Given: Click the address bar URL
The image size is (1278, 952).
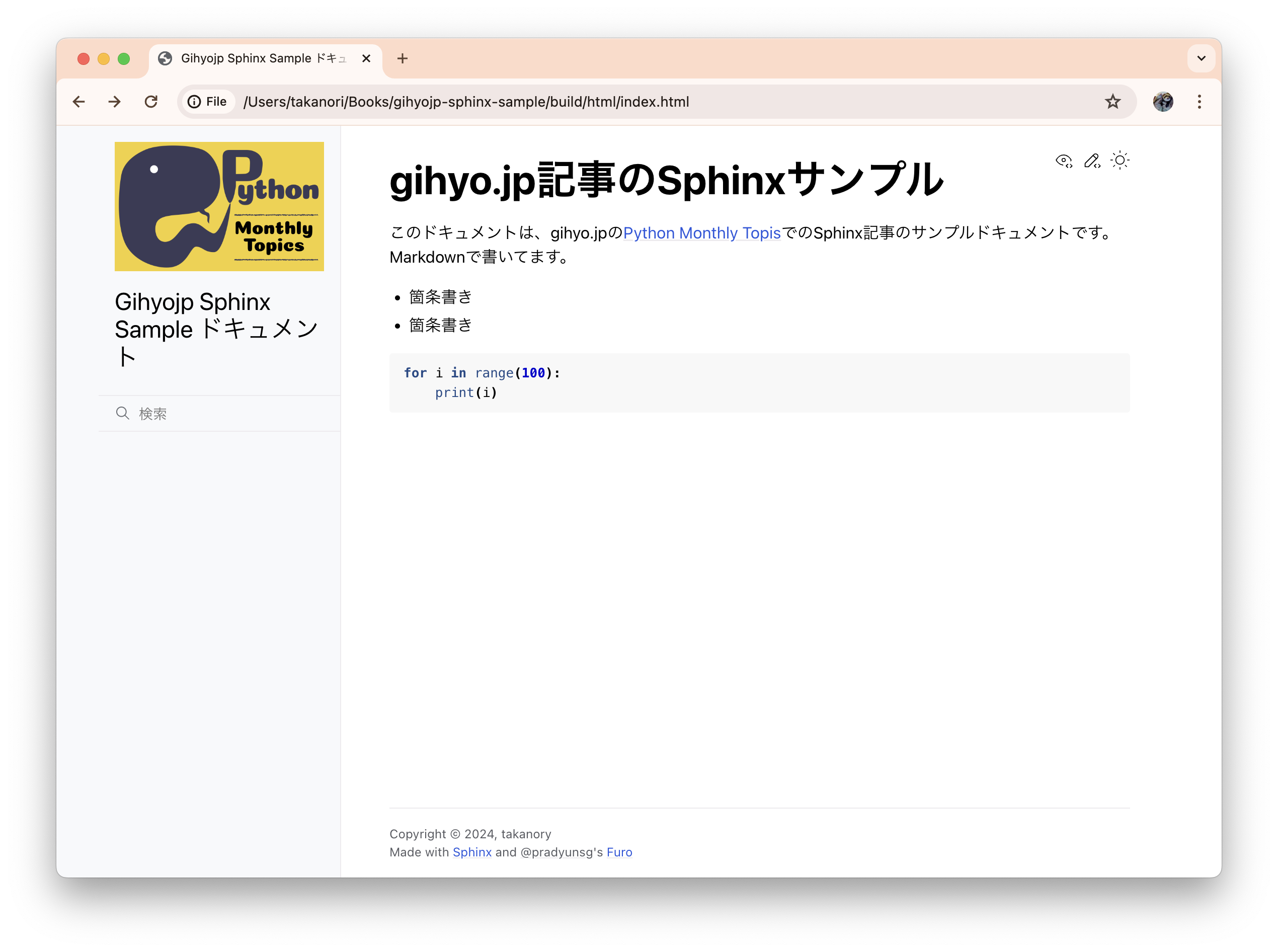Looking at the screenshot, I should pyautogui.click(x=576, y=102).
